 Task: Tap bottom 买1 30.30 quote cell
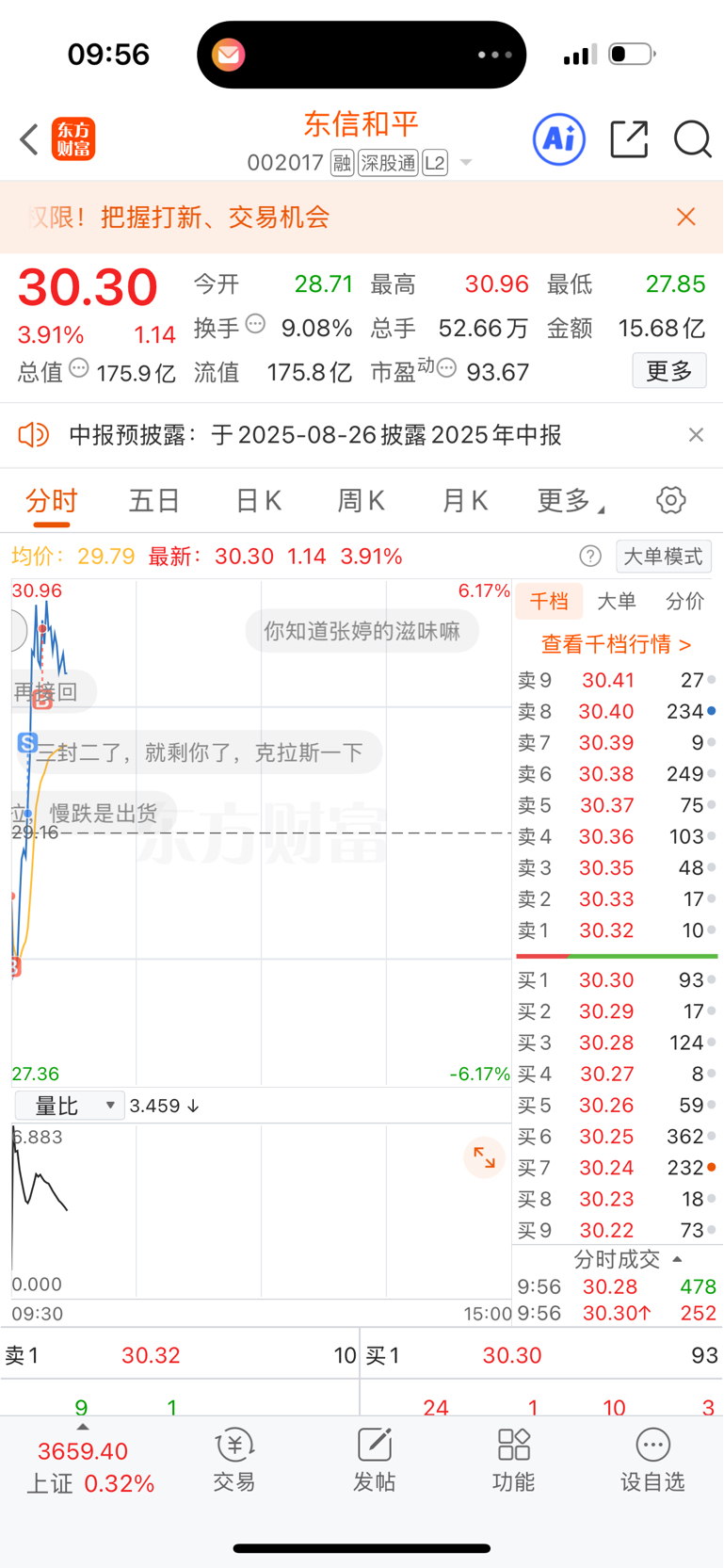pos(542,1355)
